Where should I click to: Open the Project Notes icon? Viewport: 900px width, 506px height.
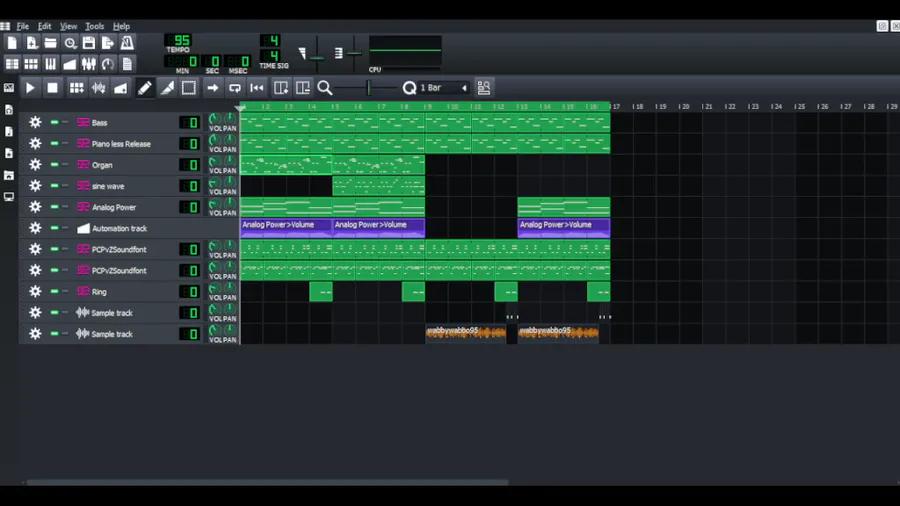coord(127,64)
